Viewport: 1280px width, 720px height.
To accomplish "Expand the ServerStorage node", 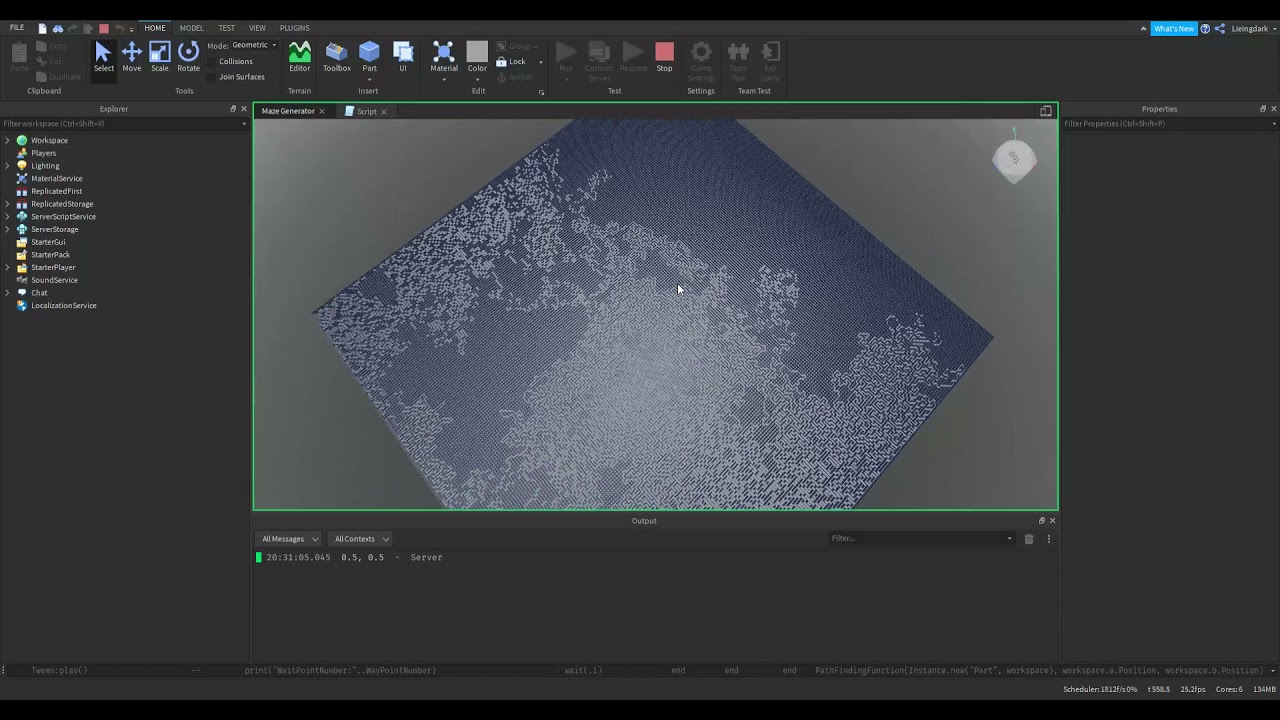I will (x=8, y=229).
